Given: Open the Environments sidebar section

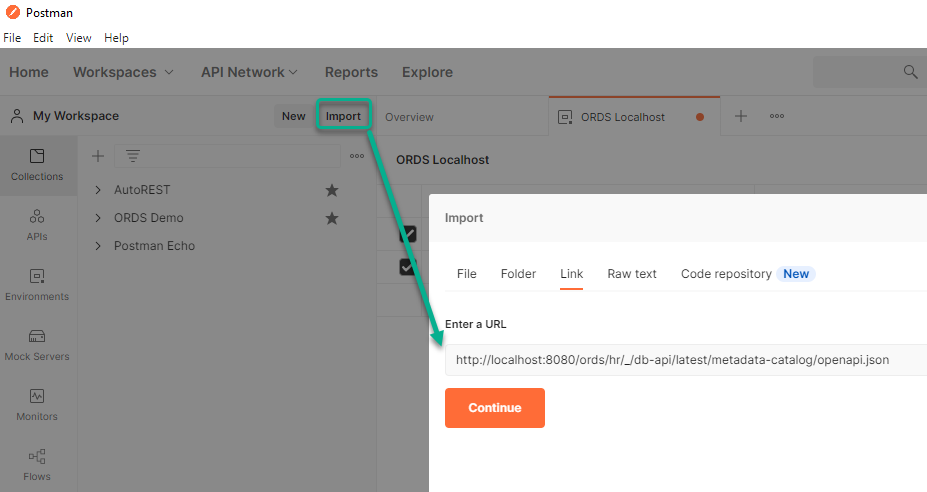Looking at the screenshot, I should pyautogui.click(x=37, y=285).
